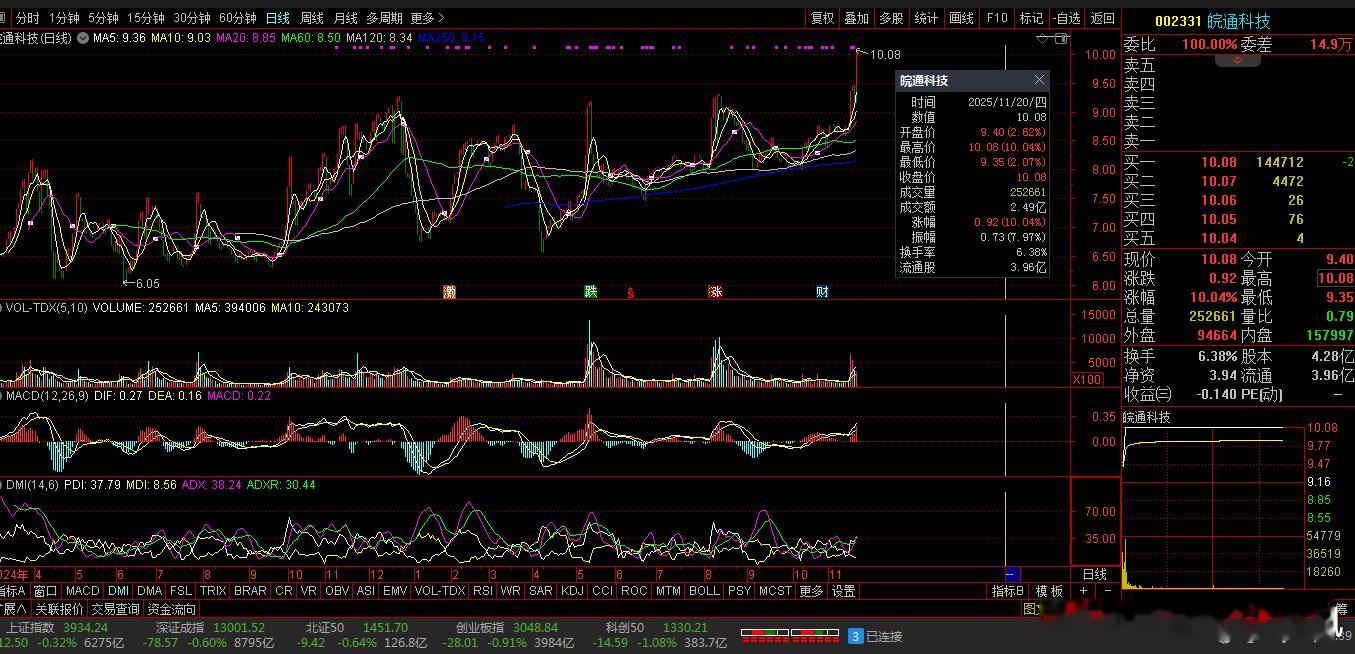
Task: Click the 日线 label at chart bottom-right
Action: 1095,574
